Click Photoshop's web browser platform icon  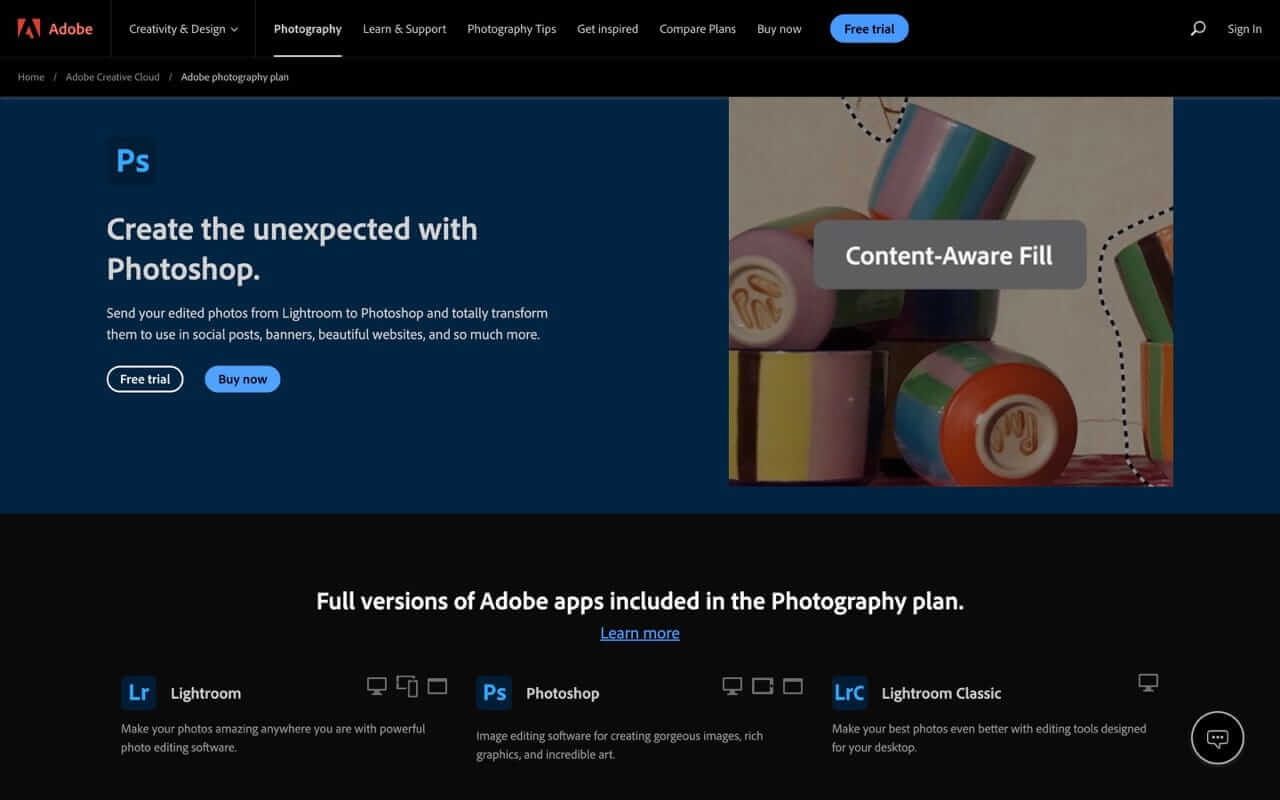point(793,686)
